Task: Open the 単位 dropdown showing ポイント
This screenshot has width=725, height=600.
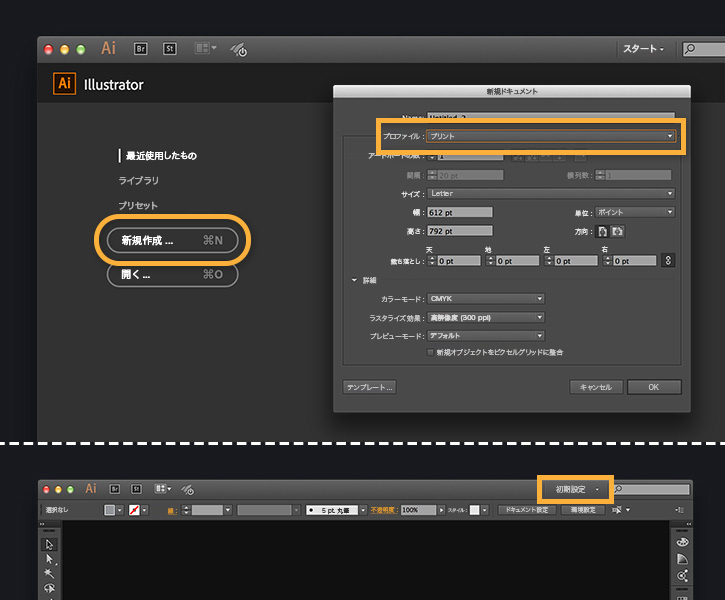Action: 635,212
